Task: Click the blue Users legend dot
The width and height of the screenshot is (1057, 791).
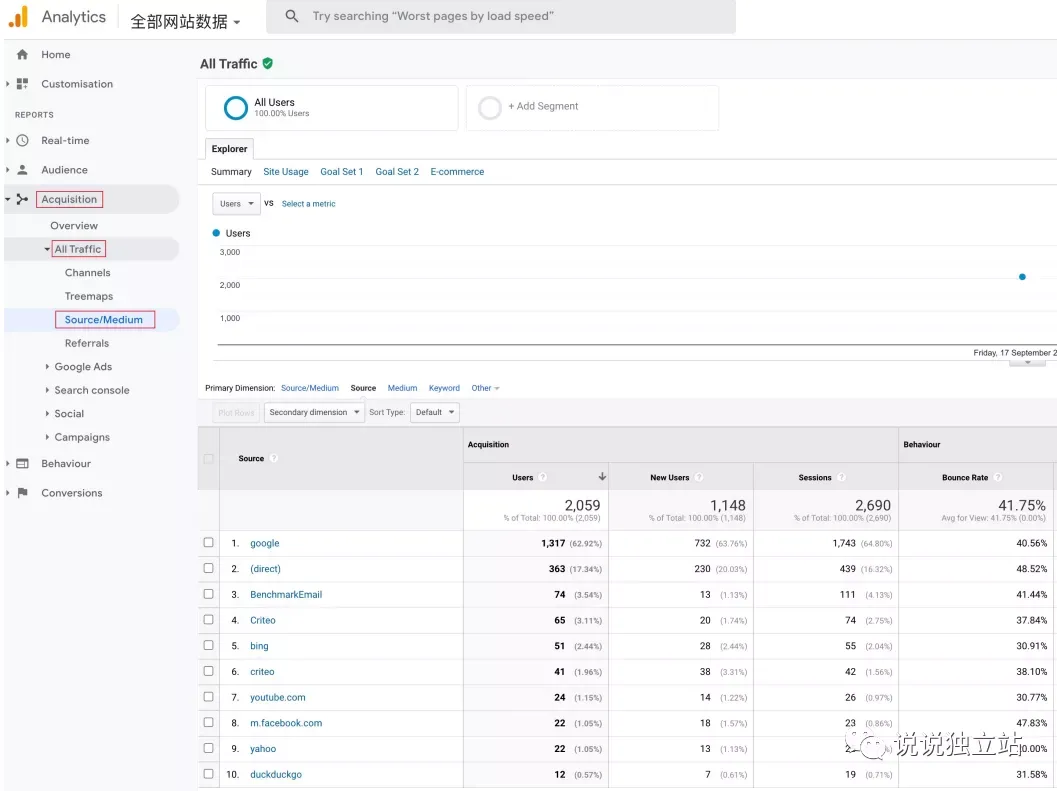Action: coord(216,233)
